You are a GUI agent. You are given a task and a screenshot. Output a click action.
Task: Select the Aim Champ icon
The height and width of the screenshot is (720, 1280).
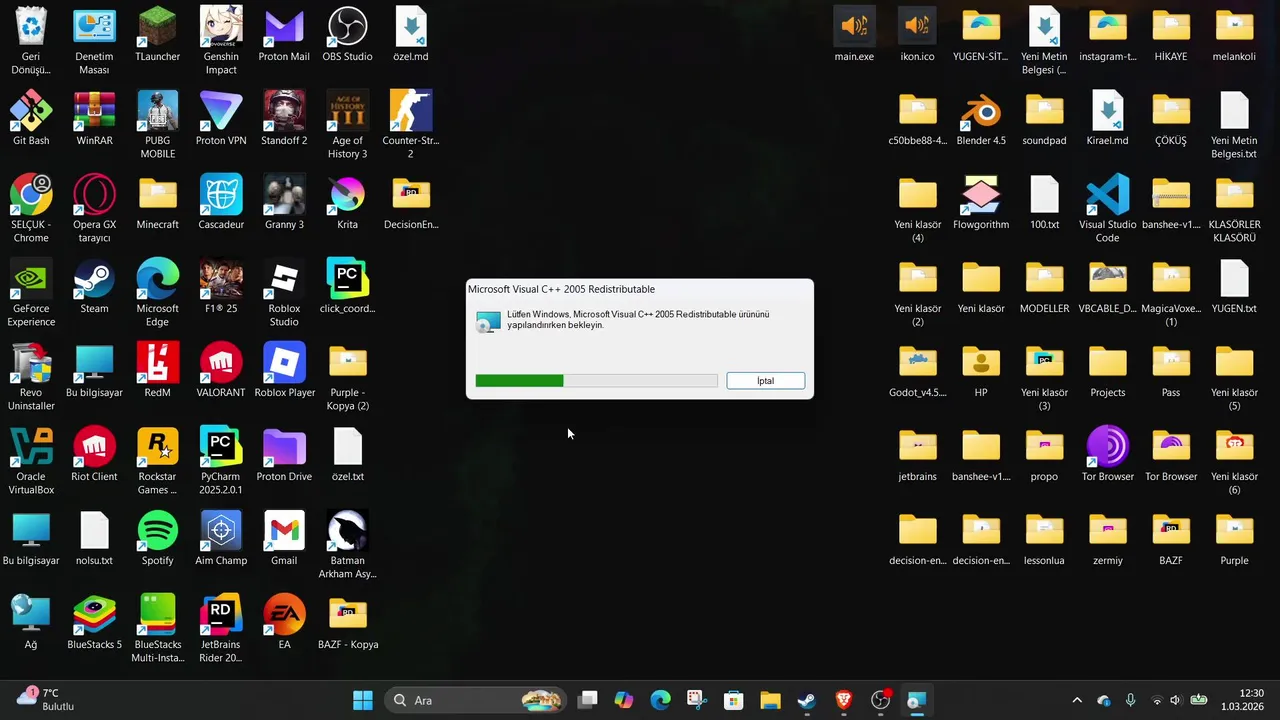click(x=221, y=538)
